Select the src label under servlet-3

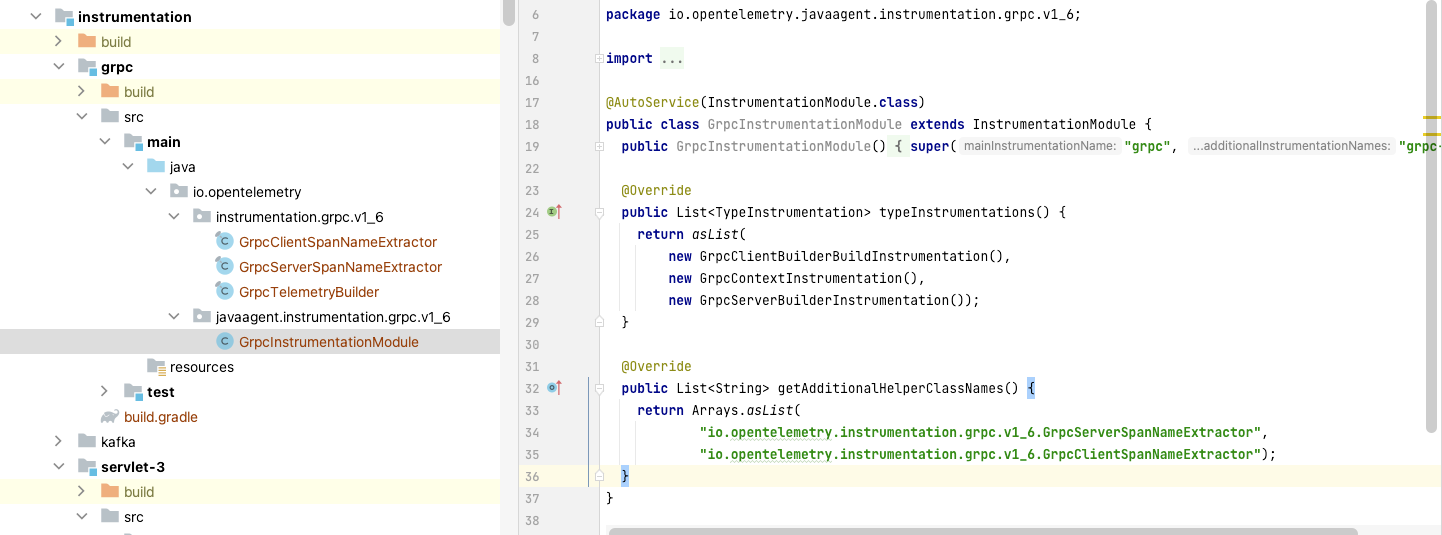[134, 517]
